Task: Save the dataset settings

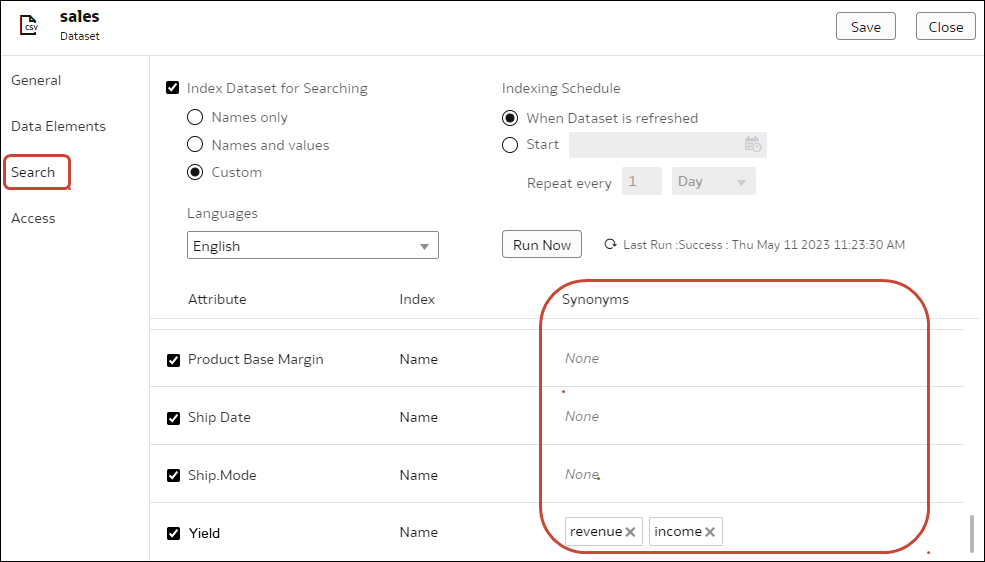Action: point(866,26)
